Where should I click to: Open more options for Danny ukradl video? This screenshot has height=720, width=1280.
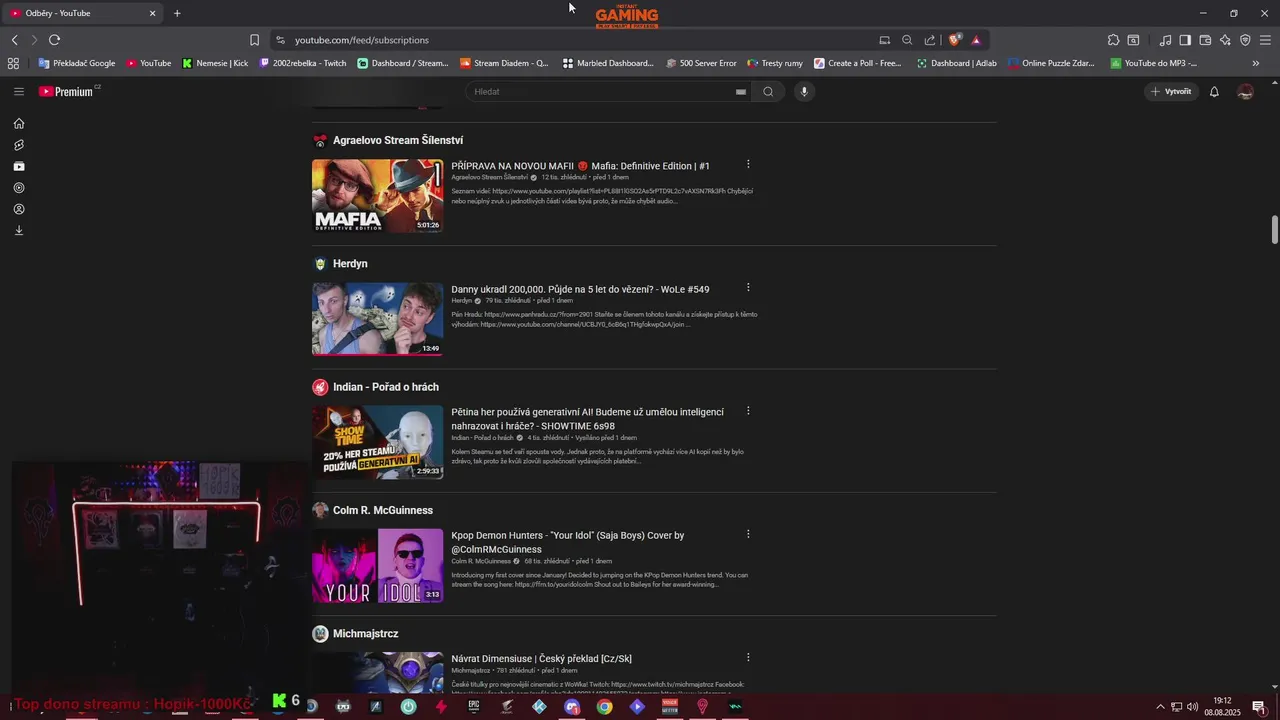pos(748,288)
